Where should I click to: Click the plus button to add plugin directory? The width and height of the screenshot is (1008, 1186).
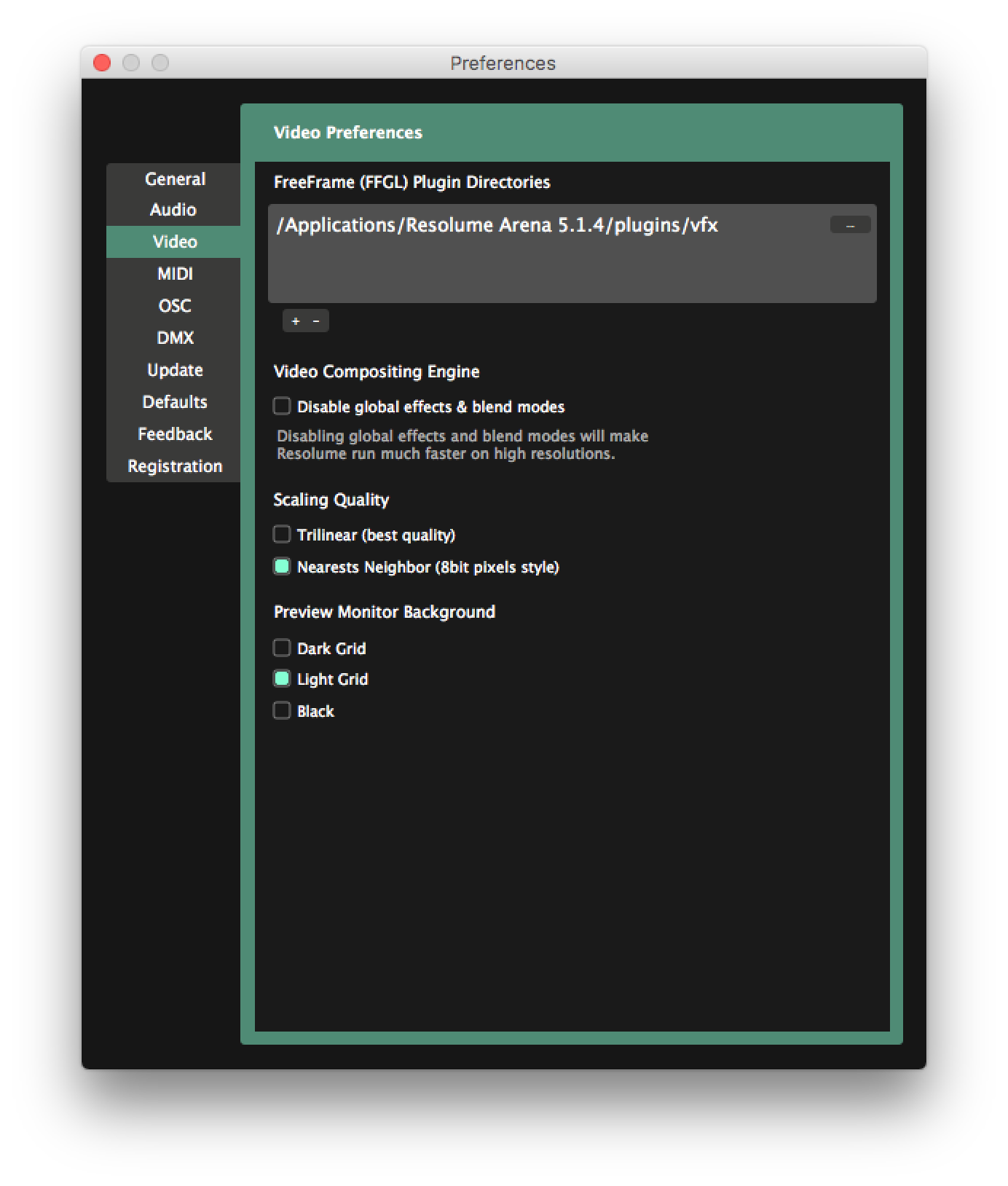(x=295, y=321)
